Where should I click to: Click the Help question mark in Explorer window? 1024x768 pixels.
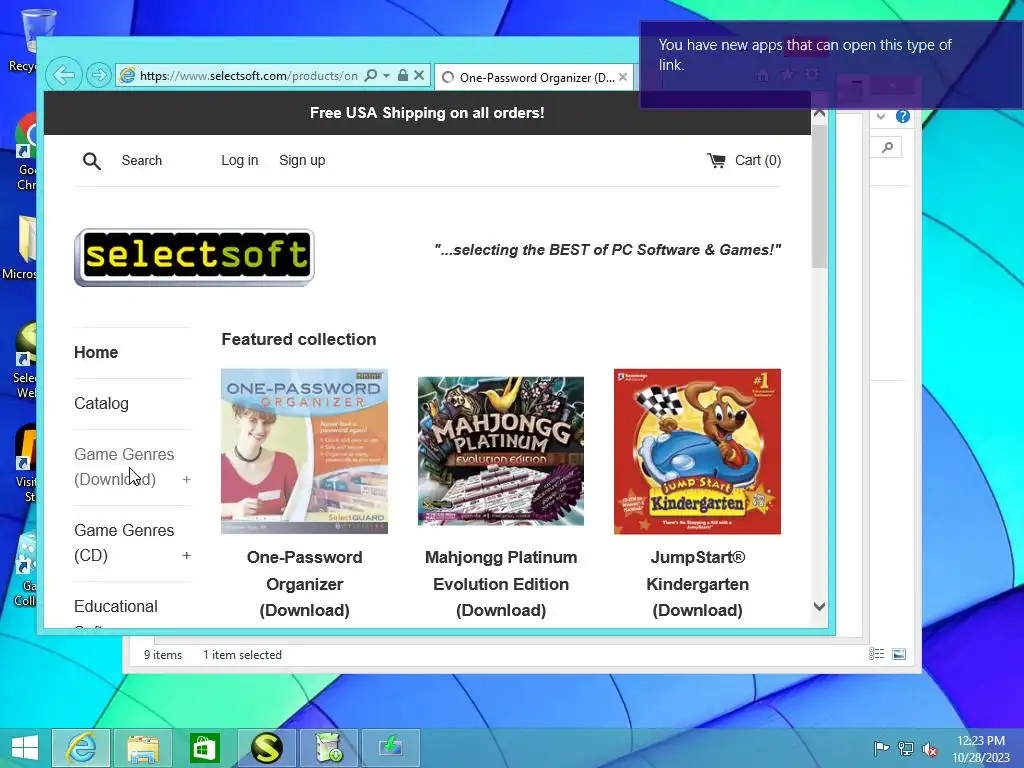903,116
